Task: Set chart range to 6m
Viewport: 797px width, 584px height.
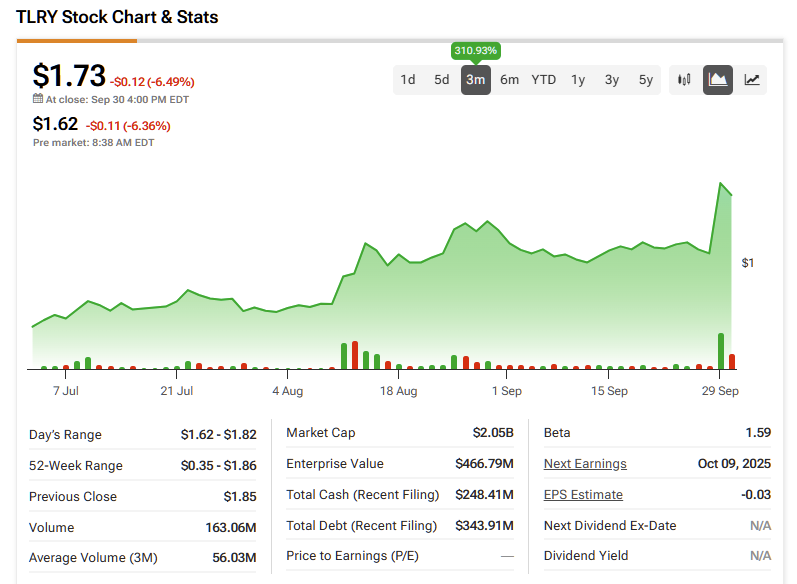Action: pos(509,80)
